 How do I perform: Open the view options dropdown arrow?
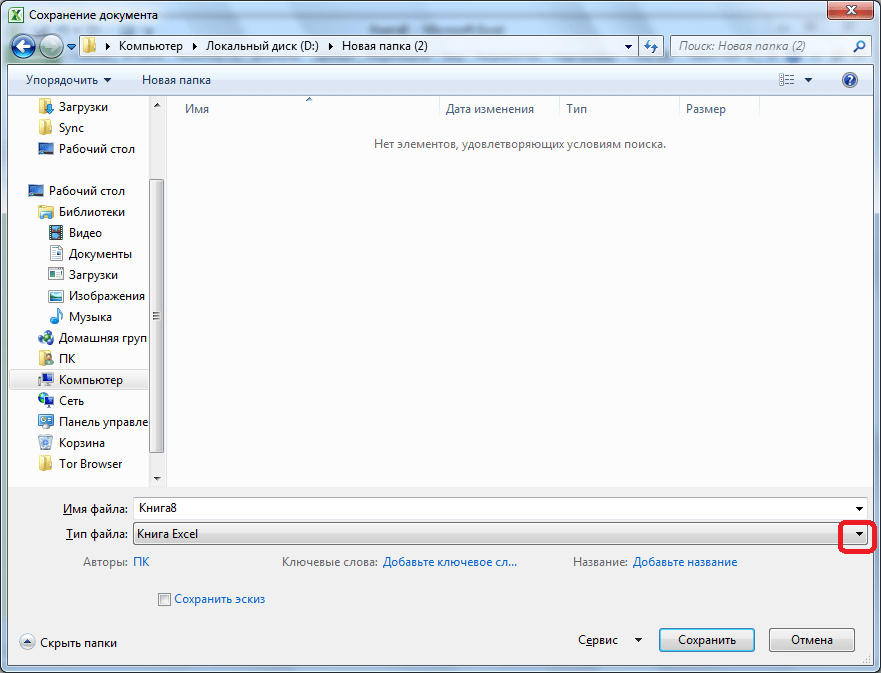click(x=809, y=80)
